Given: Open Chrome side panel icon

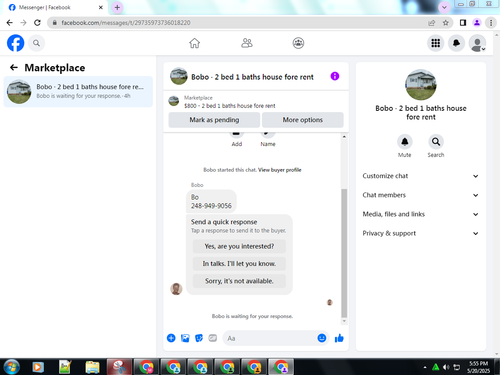Looking at the screenshot, I should [463, 23].
